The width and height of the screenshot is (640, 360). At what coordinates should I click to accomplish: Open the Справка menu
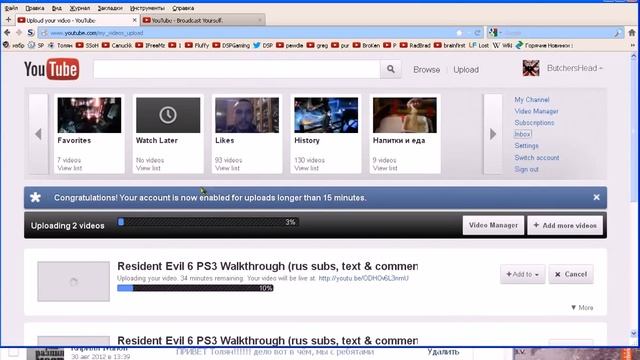pyautogui.click(x=183, y=8)
